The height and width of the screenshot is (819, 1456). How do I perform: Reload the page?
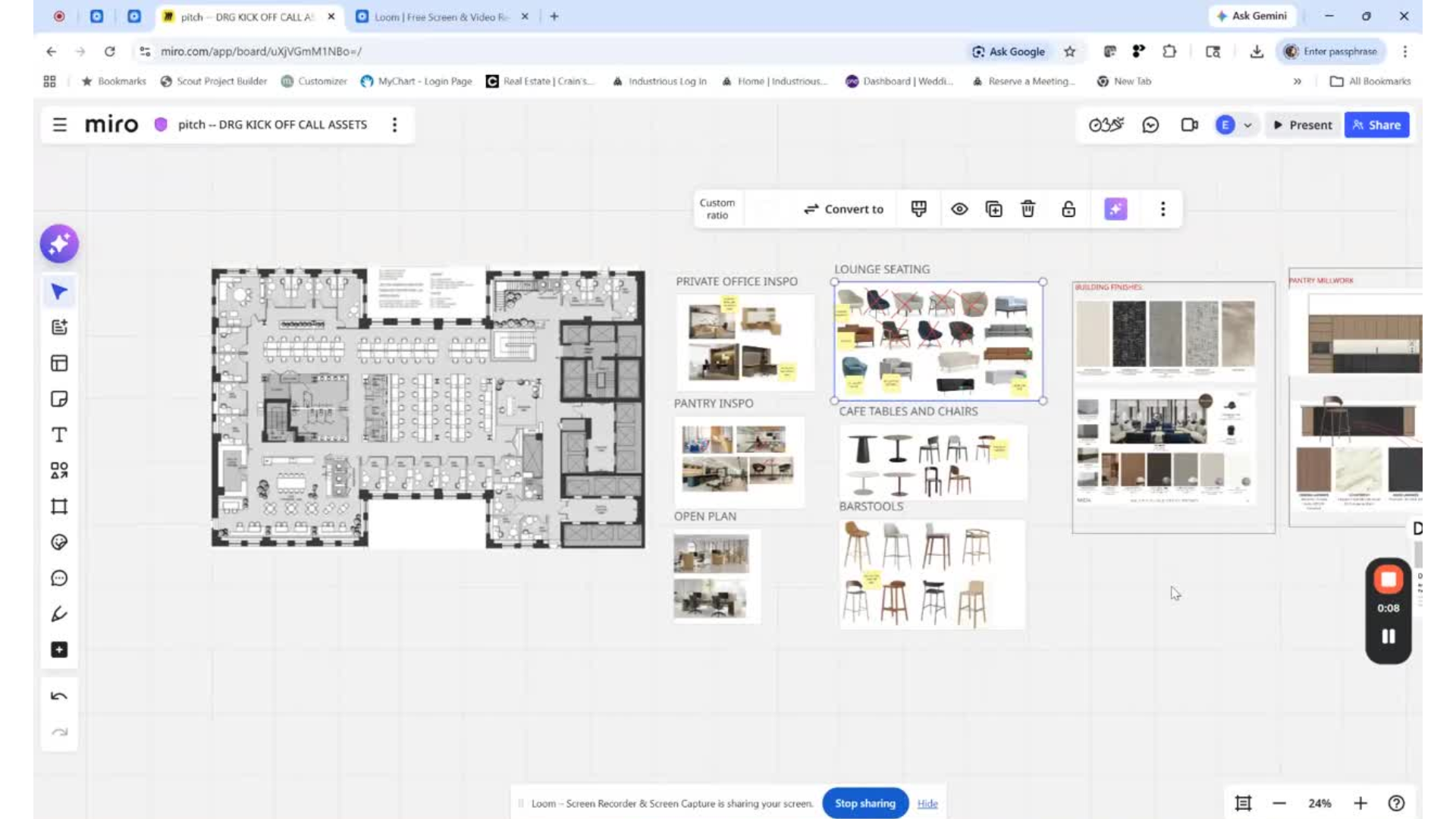[110, 52]
